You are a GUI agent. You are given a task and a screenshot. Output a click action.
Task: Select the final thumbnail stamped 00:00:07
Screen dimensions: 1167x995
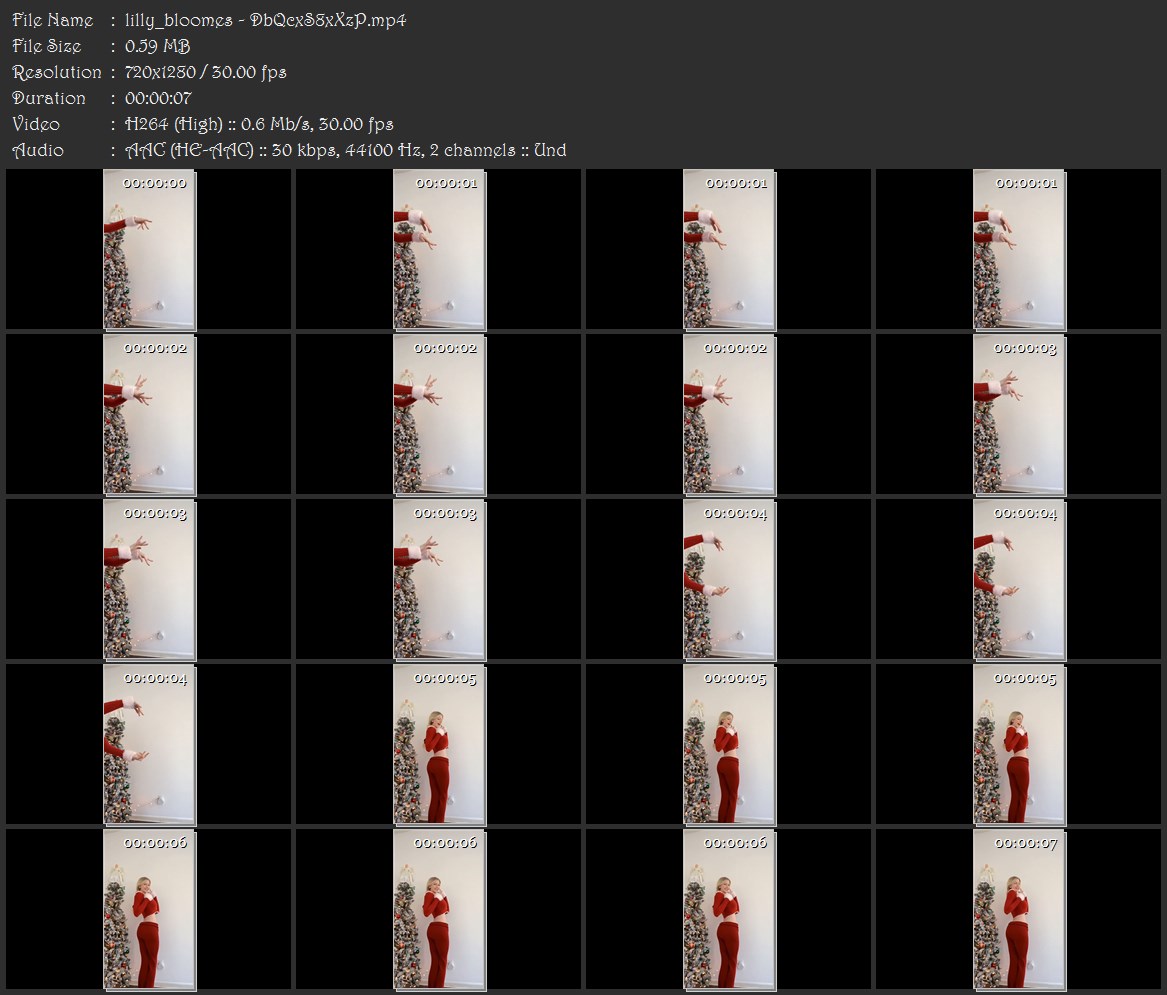pos(1020,910)
